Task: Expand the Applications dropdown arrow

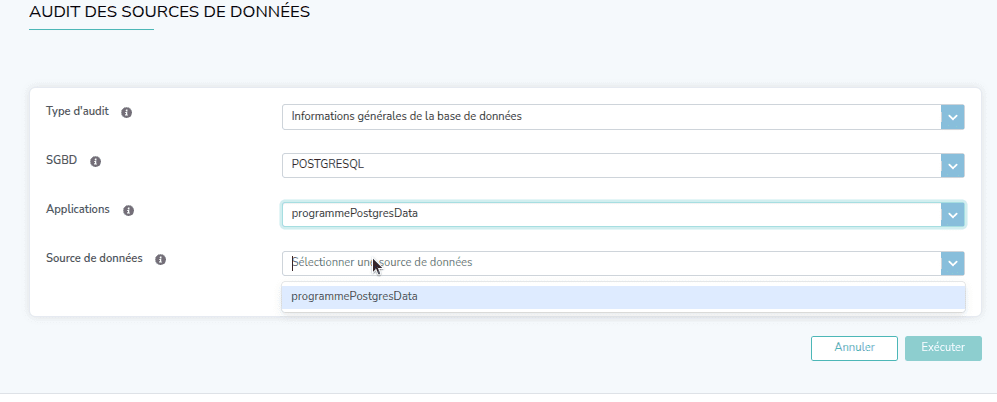Action: click(x=952, y=215)
